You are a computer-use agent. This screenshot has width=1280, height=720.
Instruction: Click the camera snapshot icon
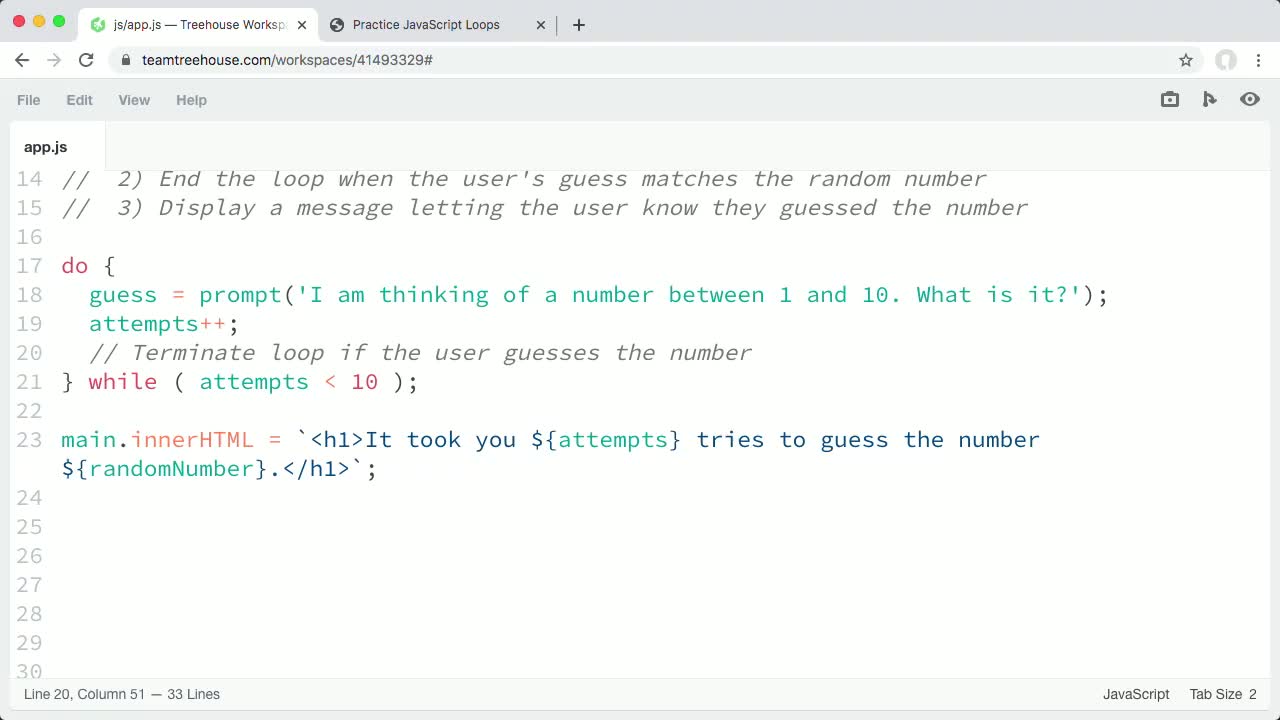coord(1169,99)
